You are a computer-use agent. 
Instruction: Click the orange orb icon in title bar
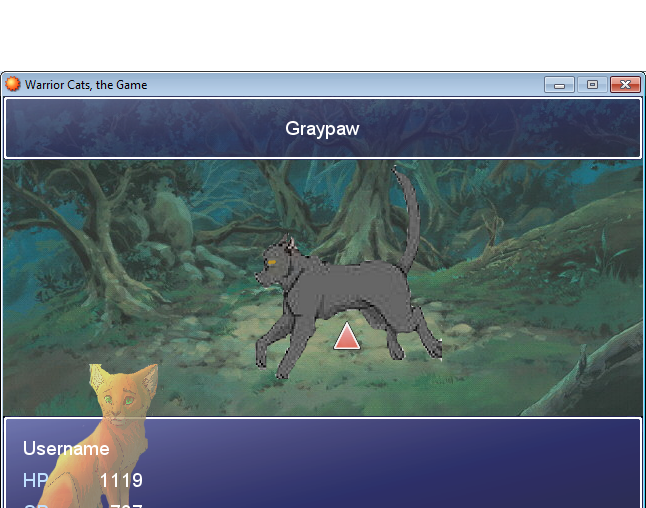[13, 84]
